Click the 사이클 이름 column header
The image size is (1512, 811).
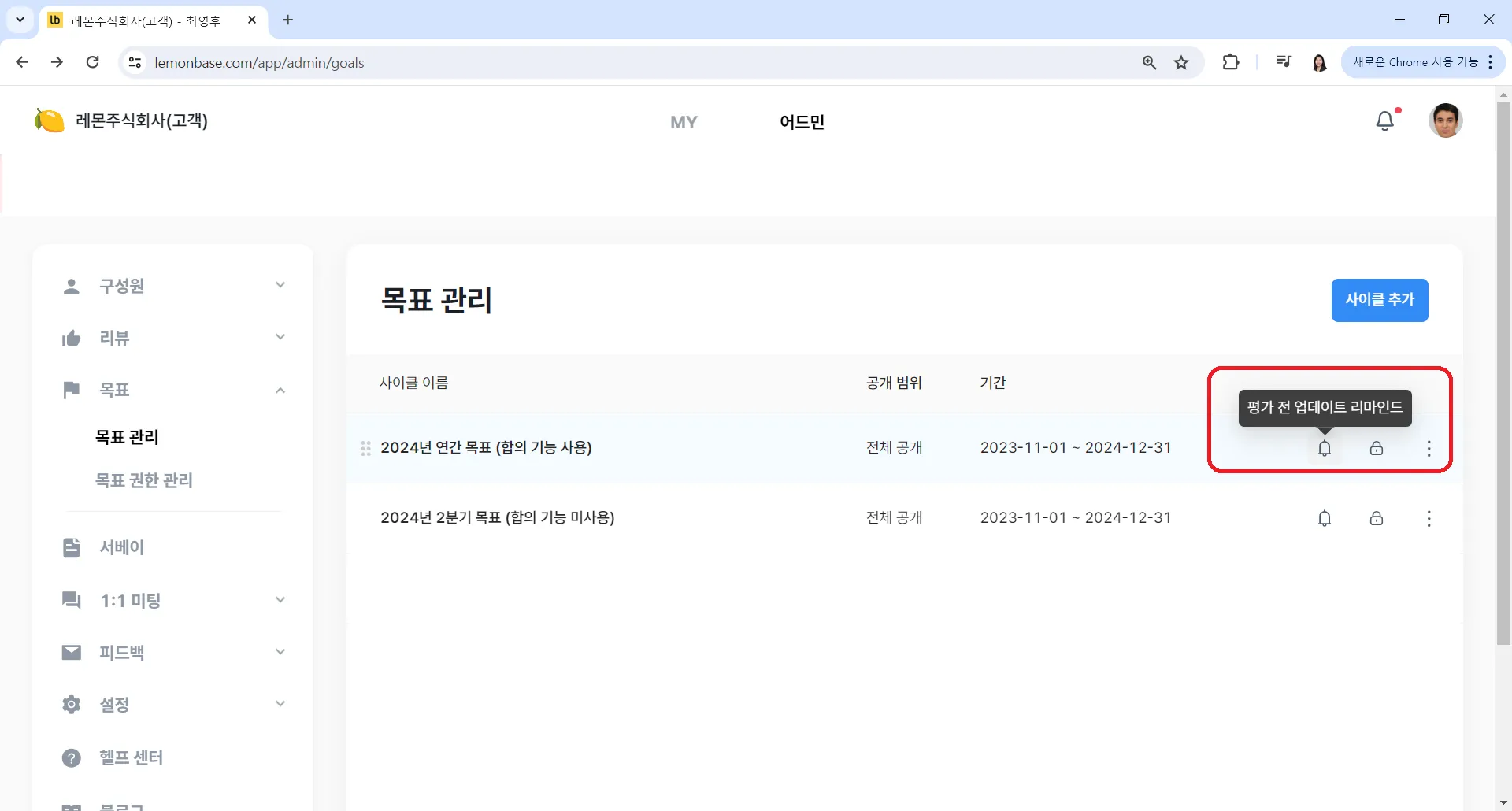[x=413, y=383]
